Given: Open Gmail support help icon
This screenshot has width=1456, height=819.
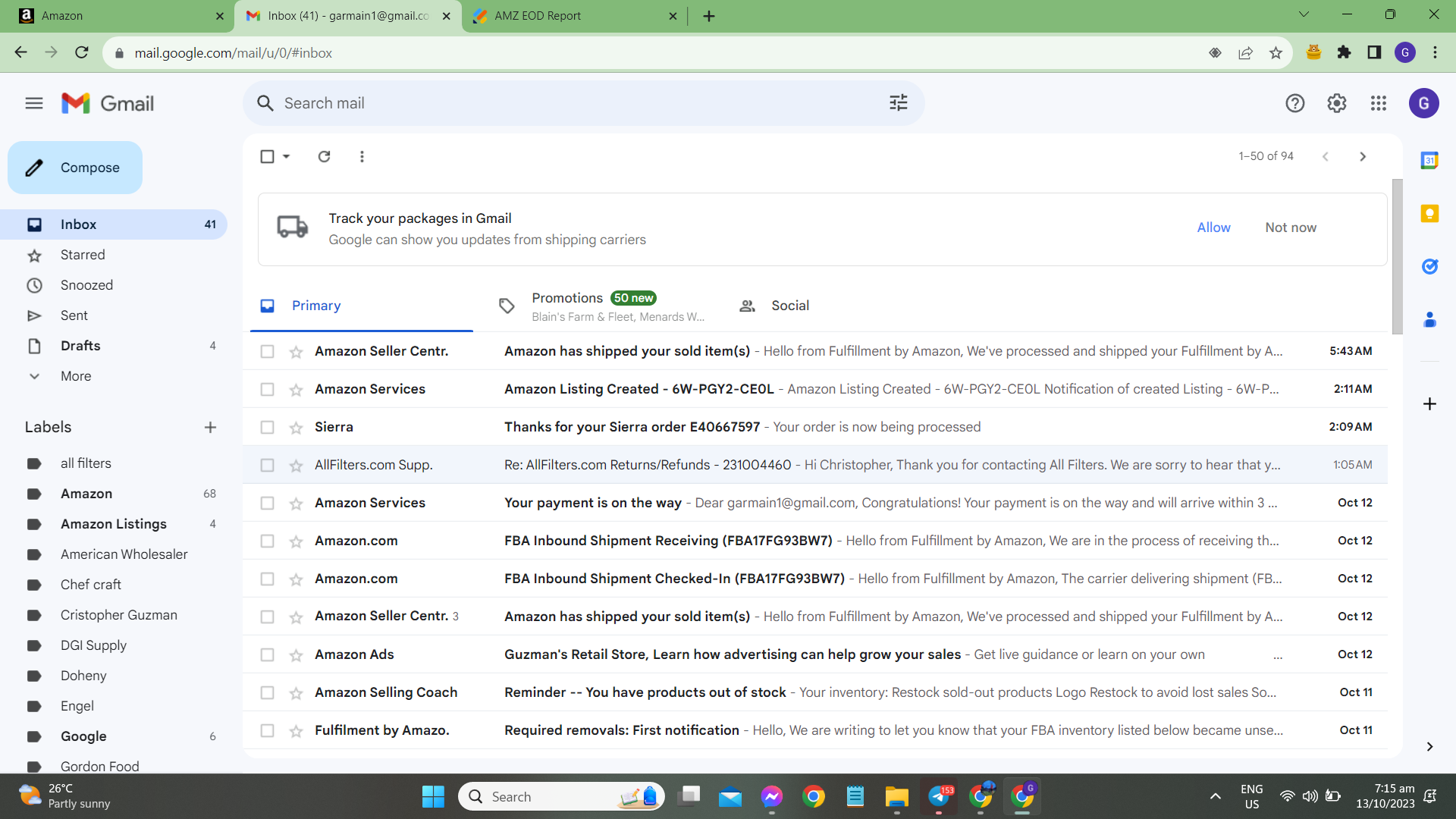Looking at the screenshot, I should click(1295, 103).
